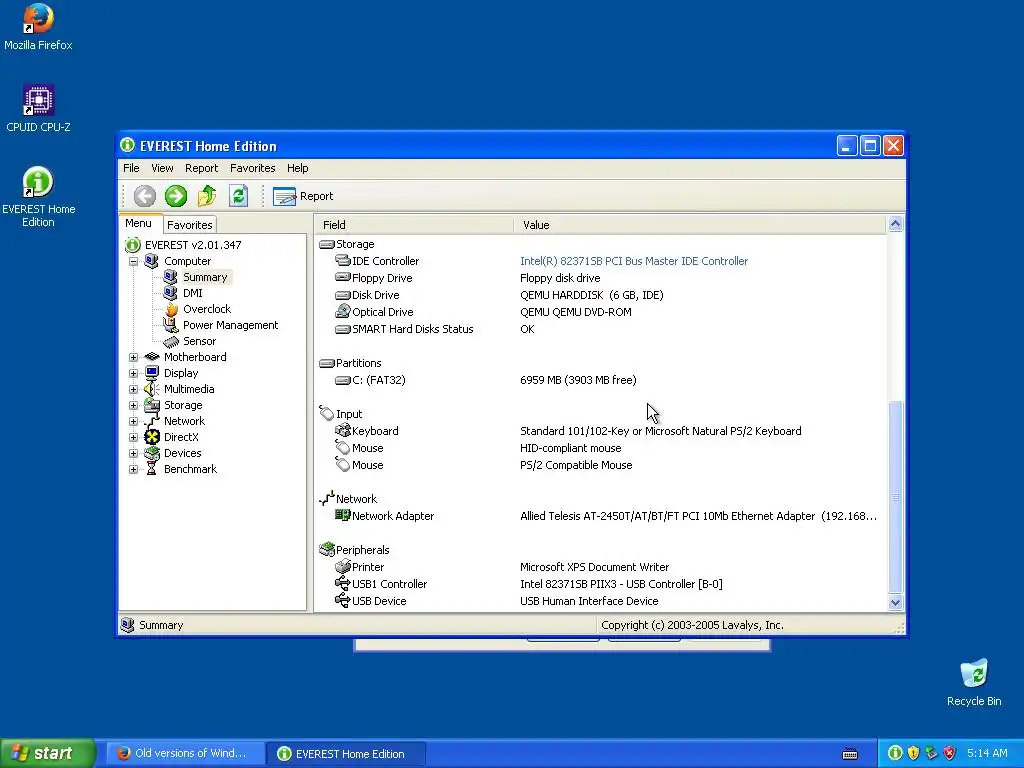Screen dimensions: 1024x768
Task: Click the Field column header
Action: [x=414, y=225]
